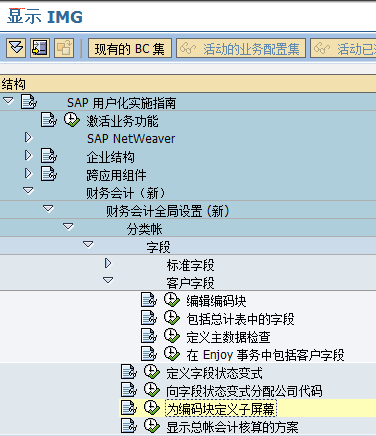
Task: Collapse the 字段 node
Action: 88,244
